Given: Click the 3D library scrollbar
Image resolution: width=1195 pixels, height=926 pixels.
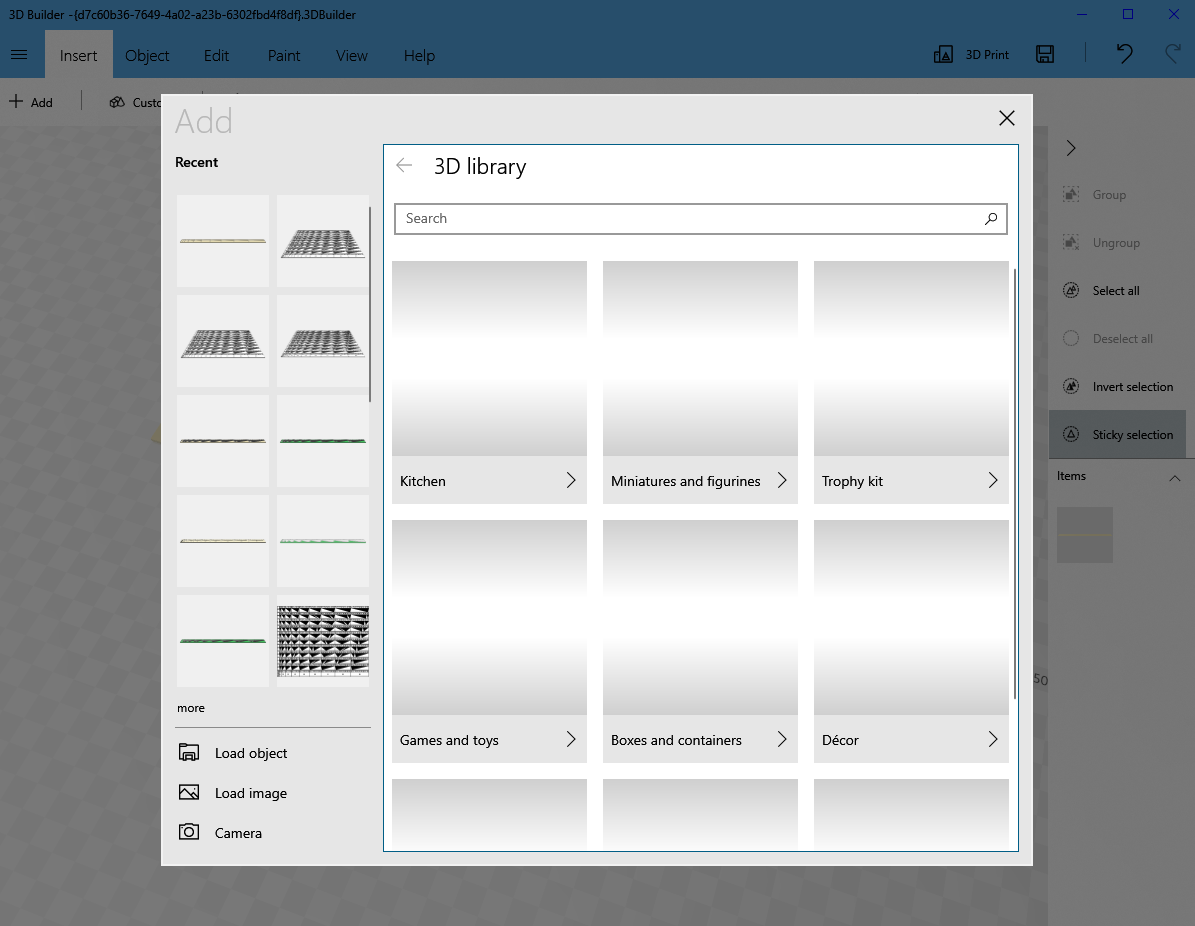Looking at the screenshot, I should (x=1014, y=484).
